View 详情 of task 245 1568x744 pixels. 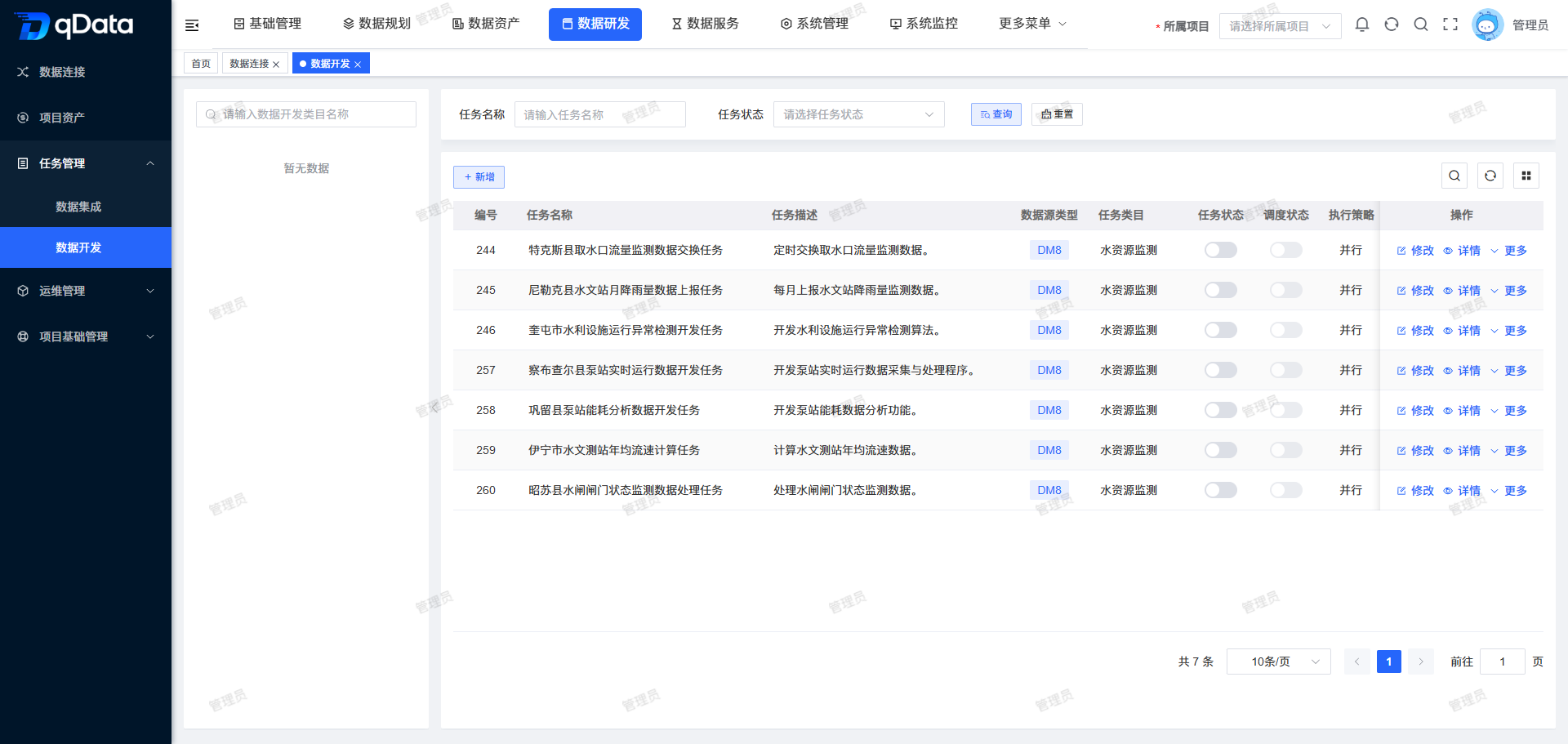click(1462, 291)
